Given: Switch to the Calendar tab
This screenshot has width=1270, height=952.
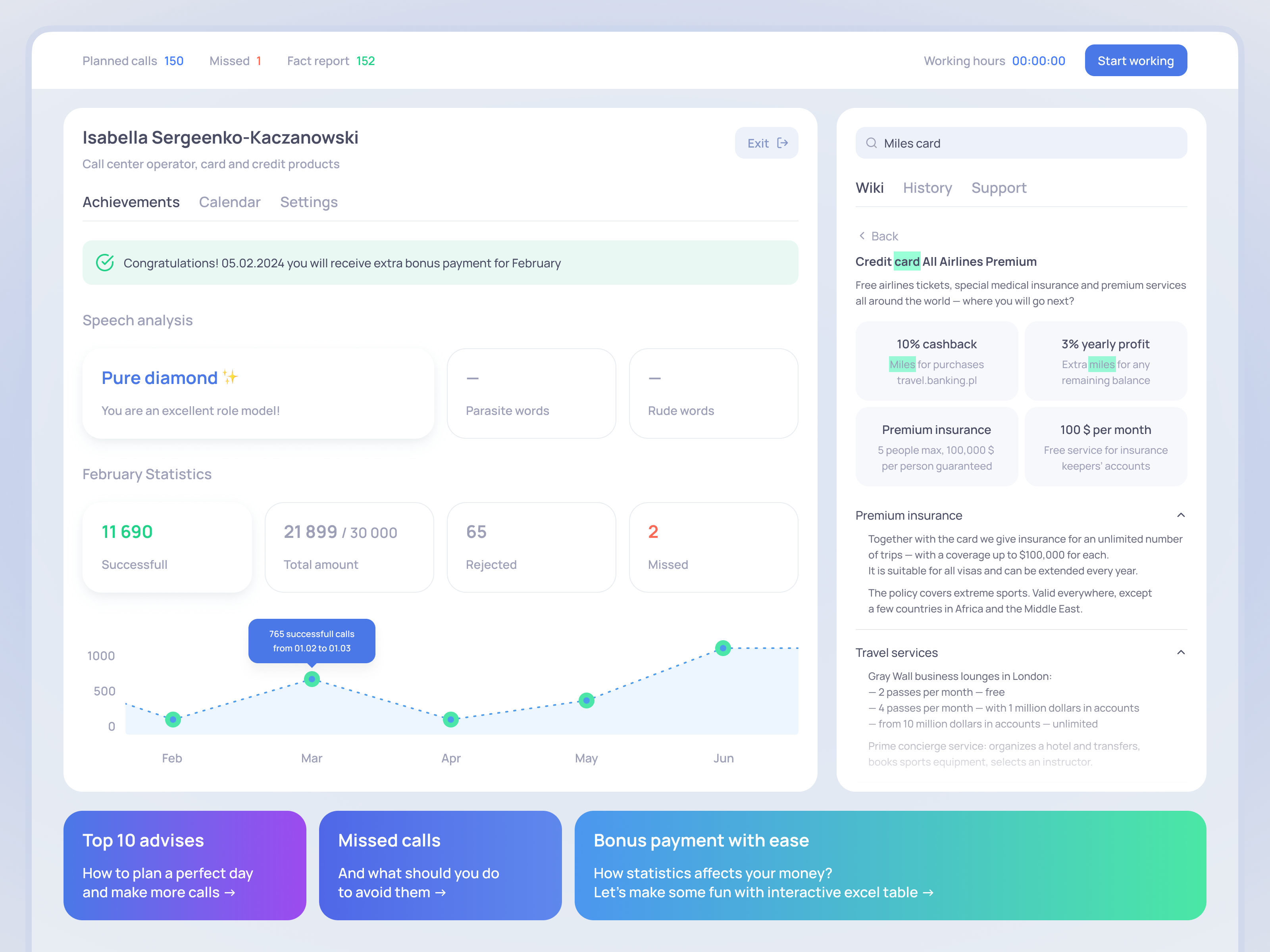Looking at the screenshot, I should pyautogui.click(x=230, y=202).
